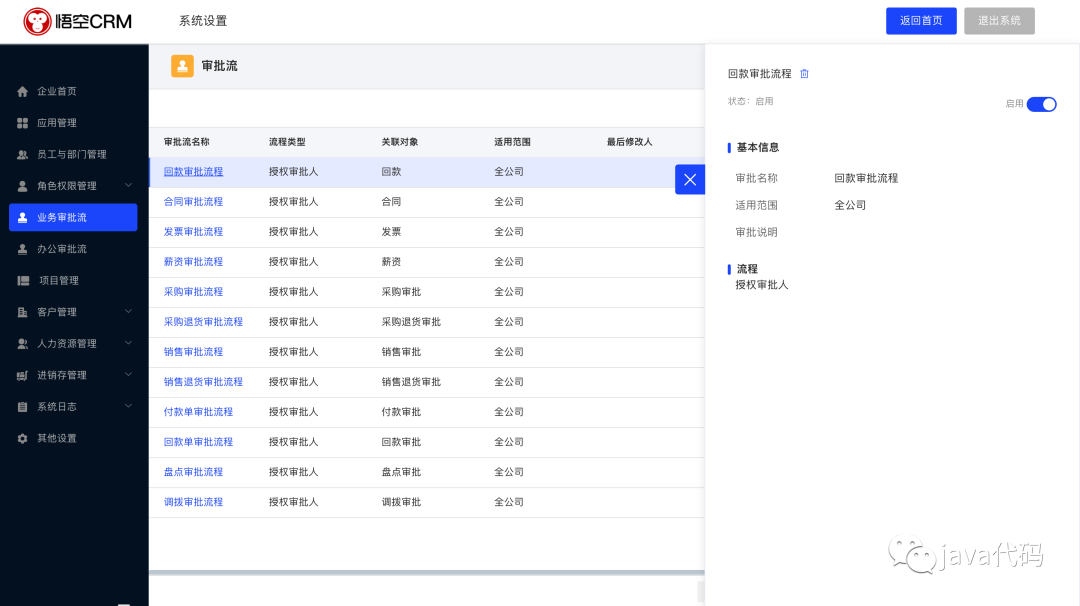
Task: Close the detail panel with X icon
Action: coord(690,180)
